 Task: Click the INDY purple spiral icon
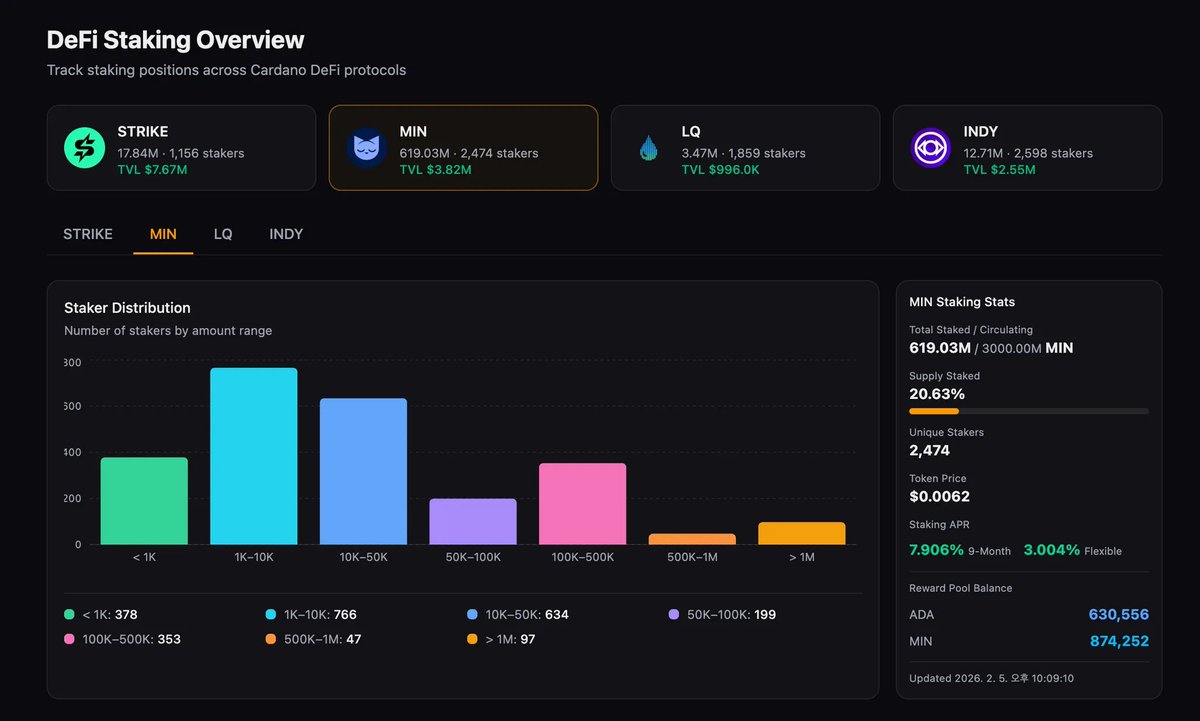pos(930,147)
